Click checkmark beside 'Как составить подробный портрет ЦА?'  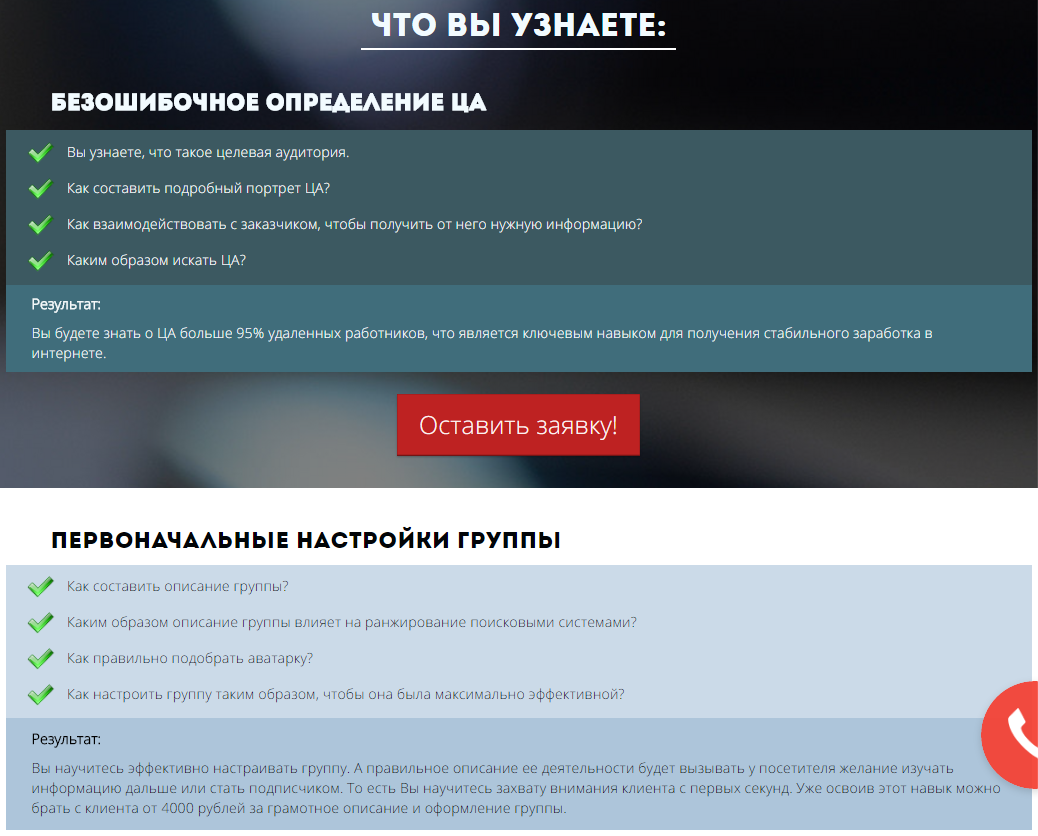pyautogui.click(x=40, y=189)
